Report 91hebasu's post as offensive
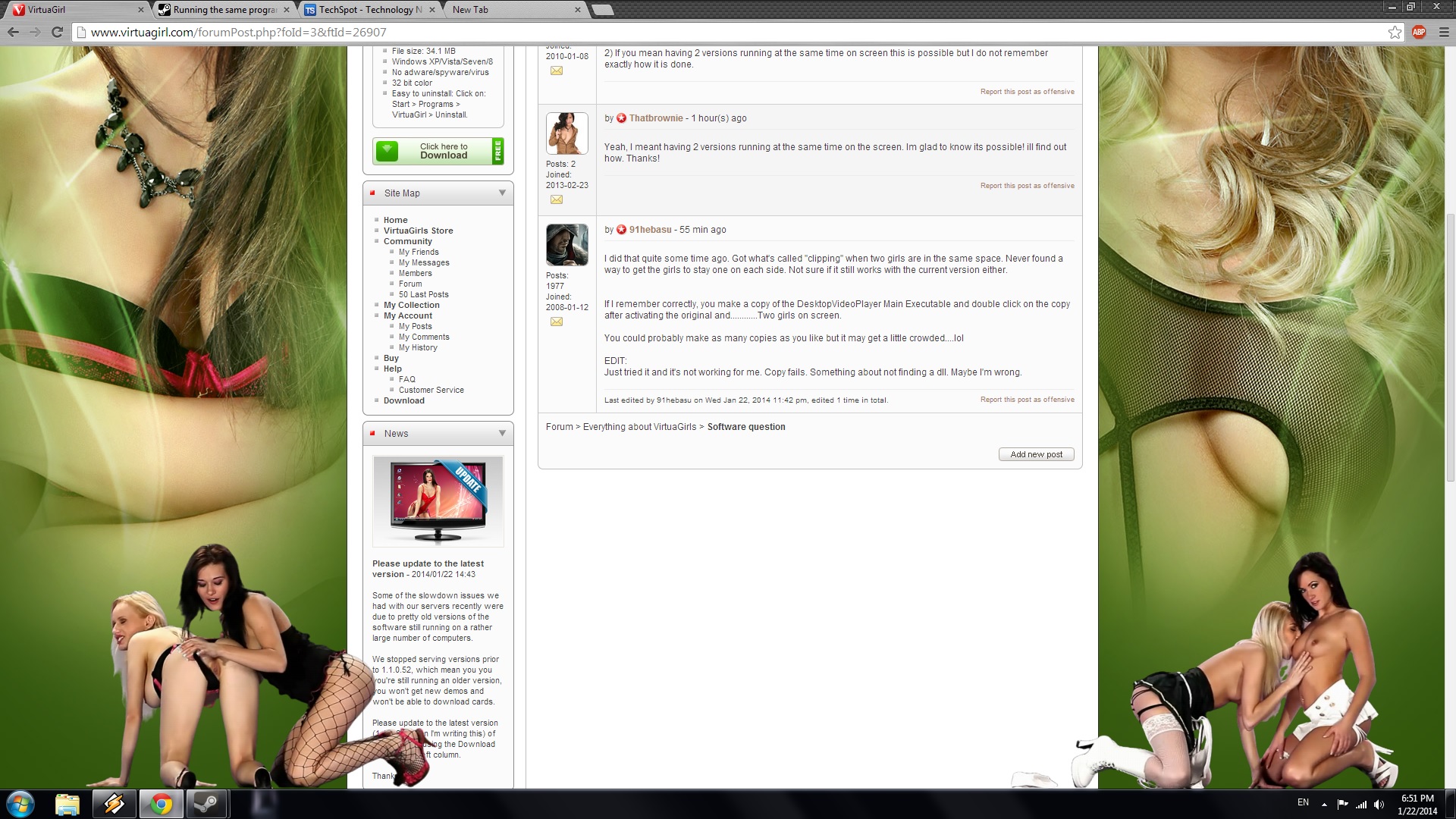 tap(1027, 400)
